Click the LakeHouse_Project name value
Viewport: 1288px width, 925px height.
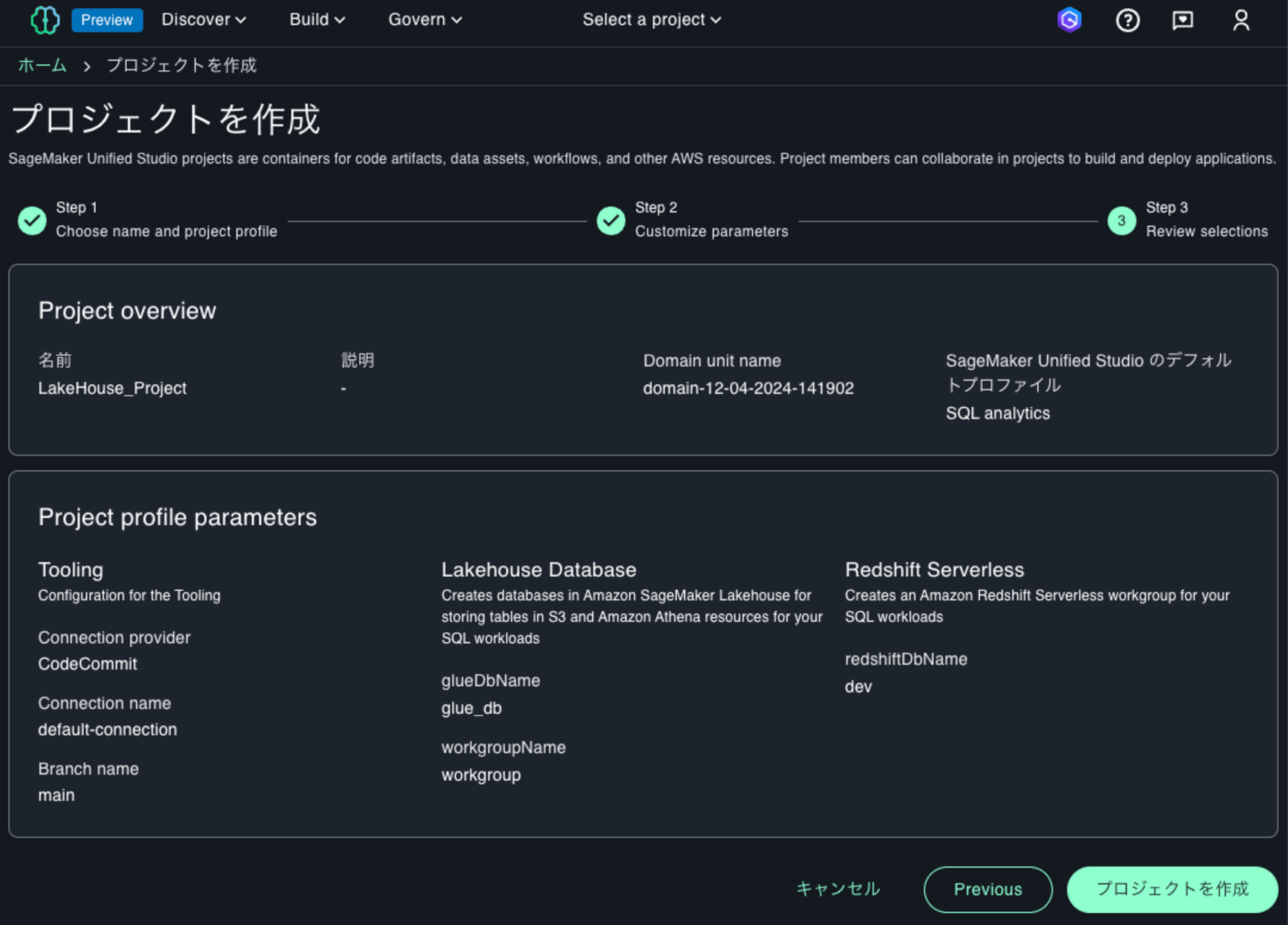(112, 388)
